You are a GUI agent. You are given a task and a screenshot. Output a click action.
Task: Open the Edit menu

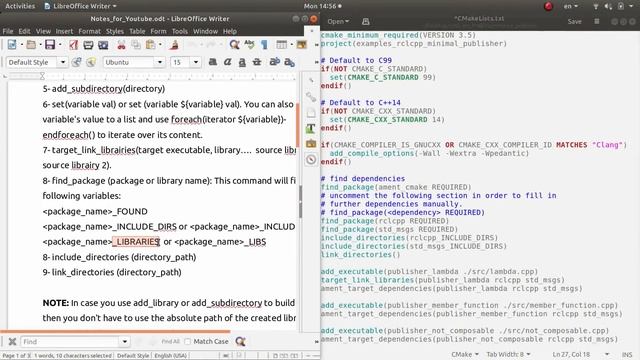pos(24,31)
